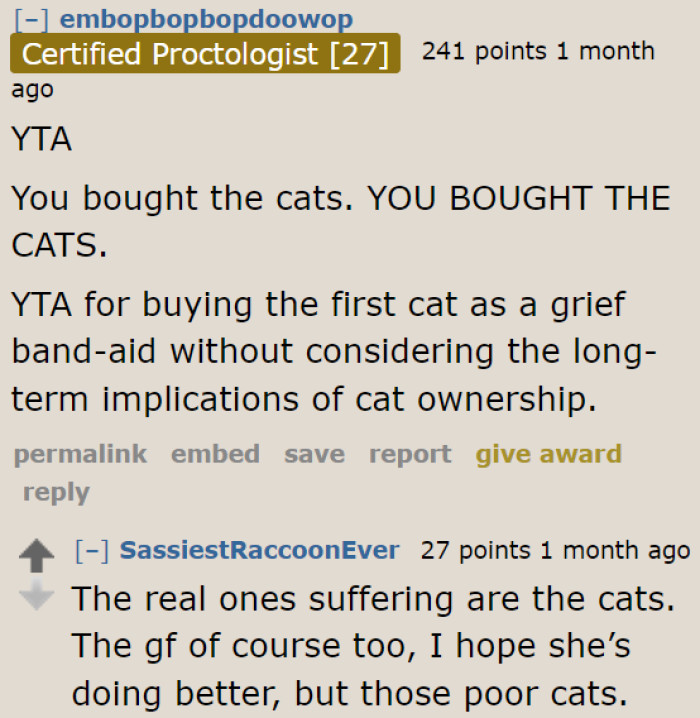700x718 pixels.
Task: Click the embed link under the comment
Action: [x=215, y=454]
